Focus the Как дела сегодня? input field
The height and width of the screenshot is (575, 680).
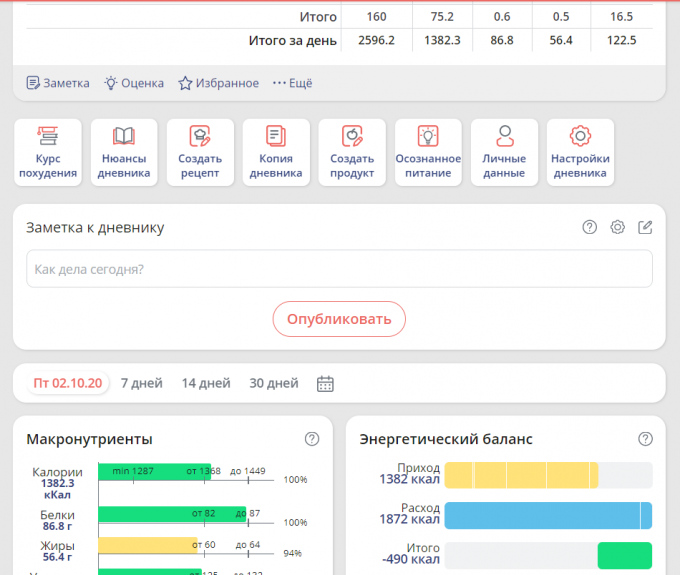(x=339, y=269)
